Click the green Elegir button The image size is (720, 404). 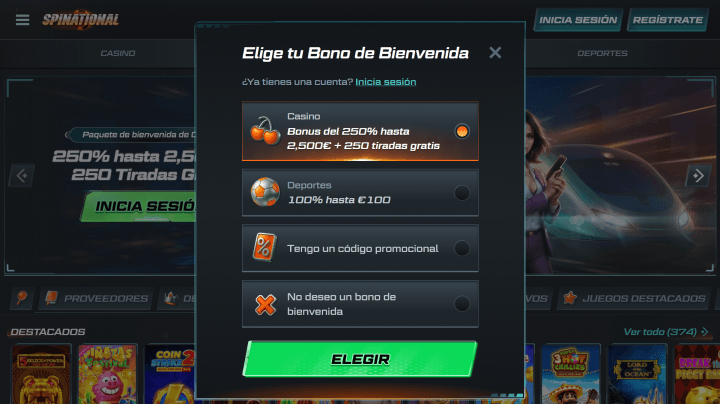coord(360,359)
